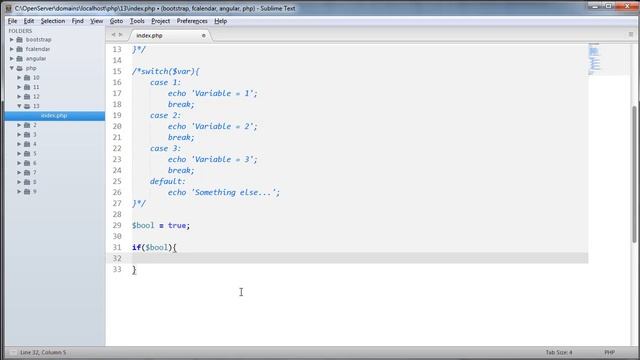This screenshot has height=360, width=640.
Task: Click 'case 1:' on line 16
Action: (165, 82)
